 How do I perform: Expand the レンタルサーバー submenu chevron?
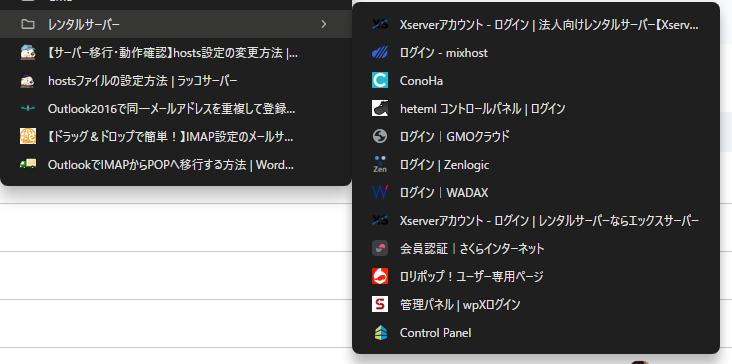click(324, 24)
